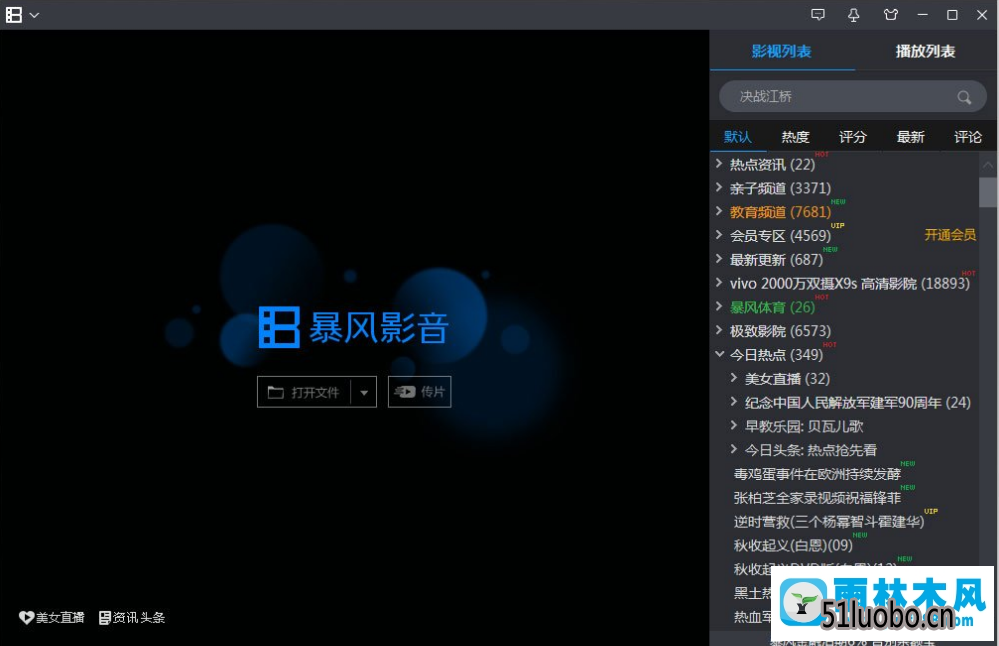Sort the list by 最新

pyautogui.click(x=910, y=137)
